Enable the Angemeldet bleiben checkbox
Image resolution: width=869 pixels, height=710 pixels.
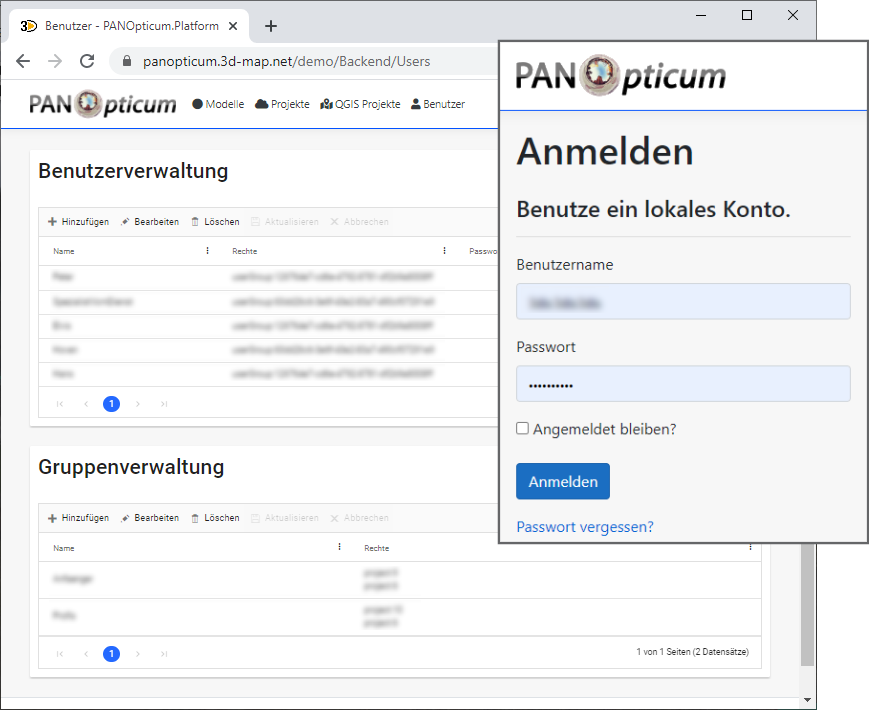pyautogui.click(x=523, y=428)
